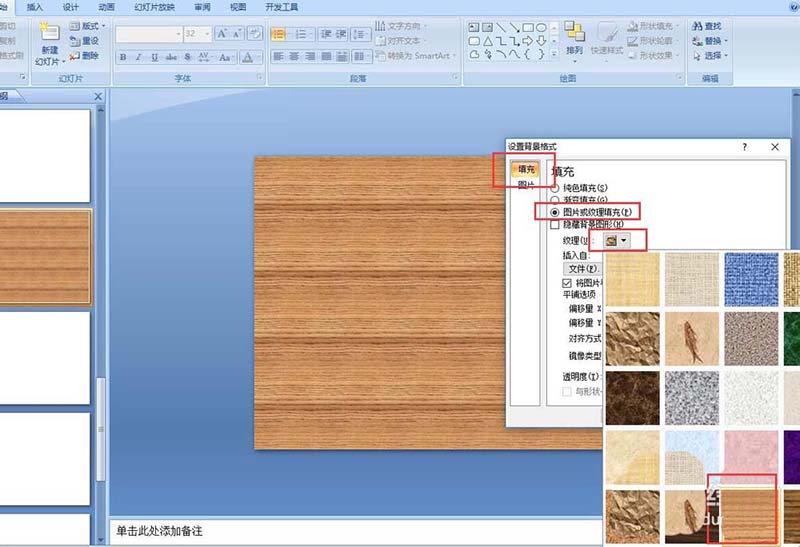Expand the shapes gallery more arrow
800x547 pixels.
point(555,54)
